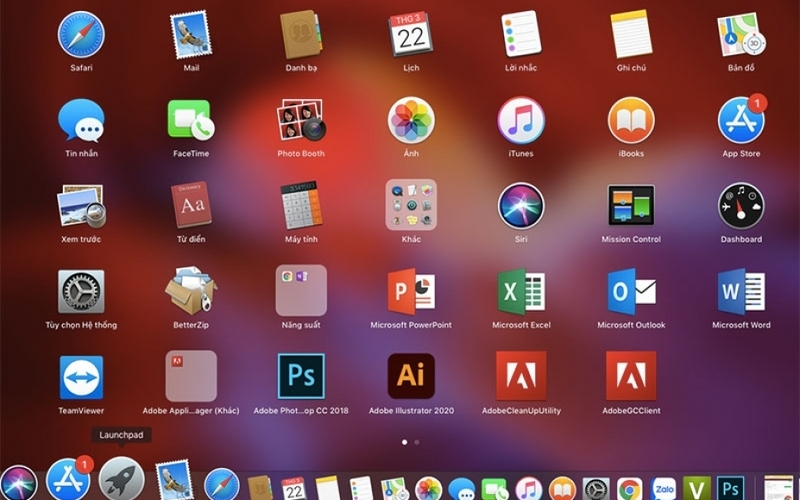800x500 pixels.
Task: Open Mail from the Dock
Action: click(174, 480)
